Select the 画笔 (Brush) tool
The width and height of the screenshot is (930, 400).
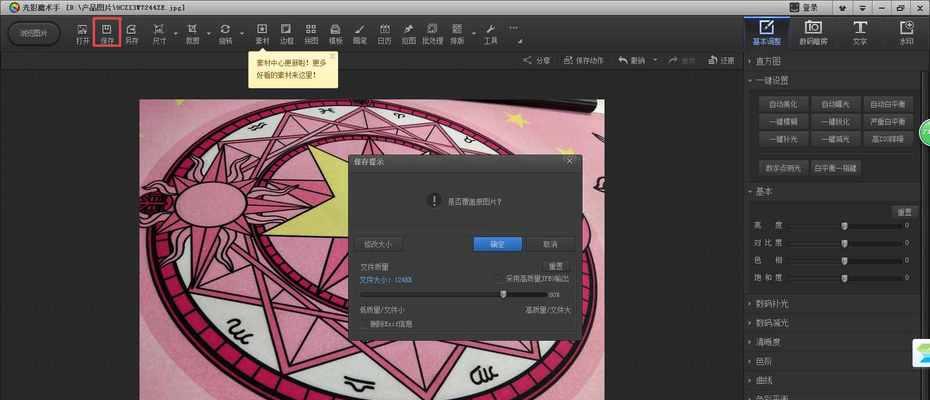[x=359, y=34]
